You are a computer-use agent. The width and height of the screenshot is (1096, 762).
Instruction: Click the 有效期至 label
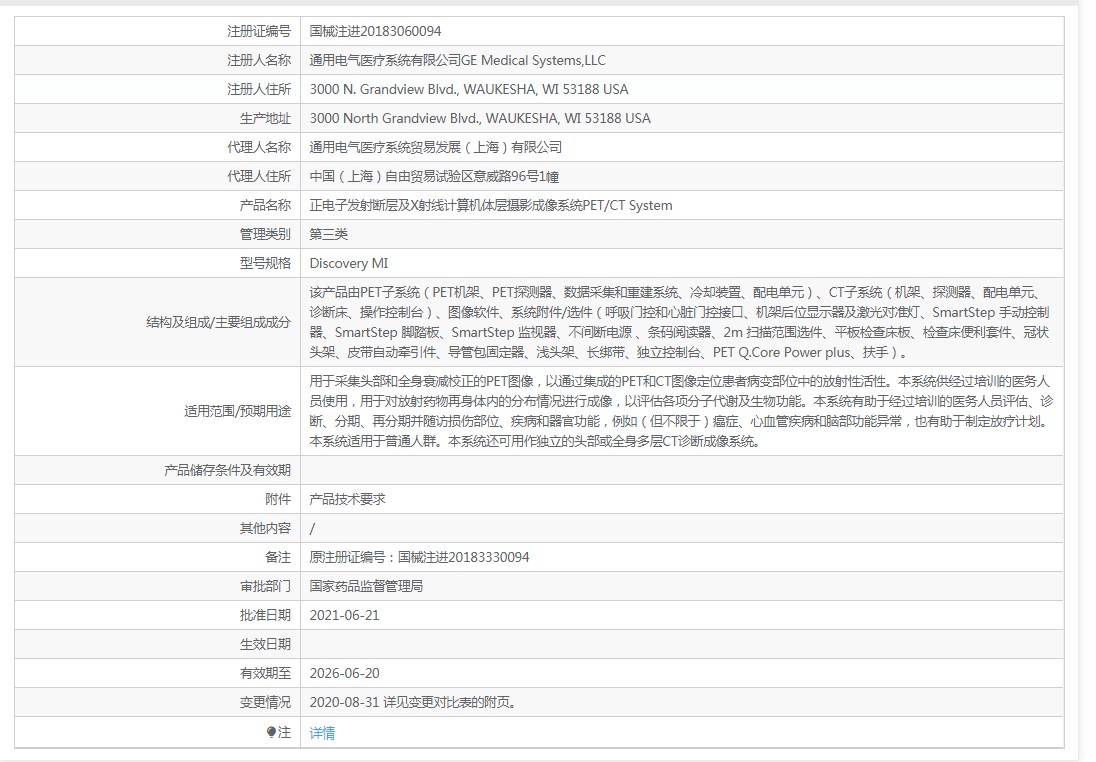click(265, 673)
